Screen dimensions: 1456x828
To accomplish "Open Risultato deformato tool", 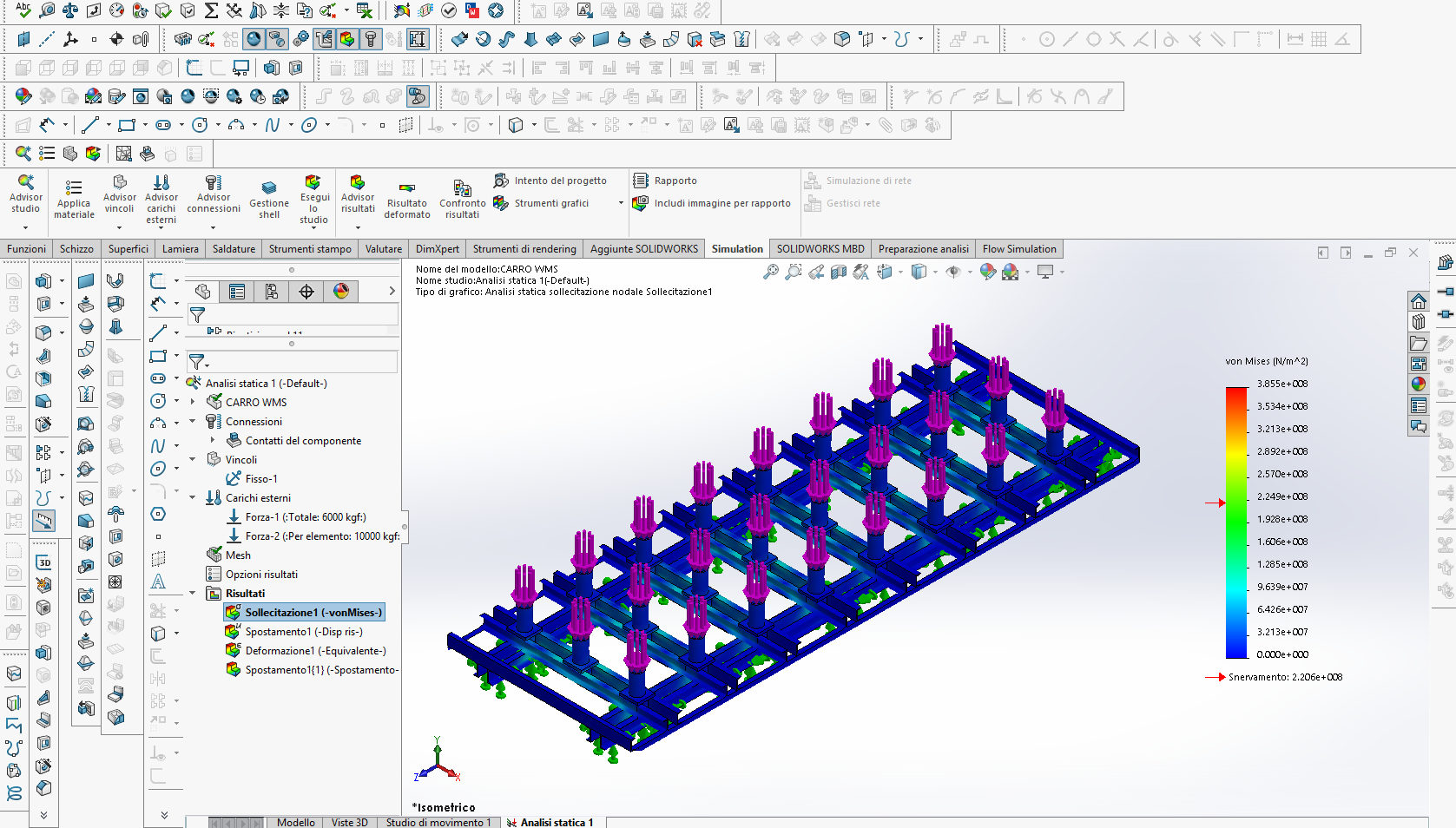I will pos(406,187).
